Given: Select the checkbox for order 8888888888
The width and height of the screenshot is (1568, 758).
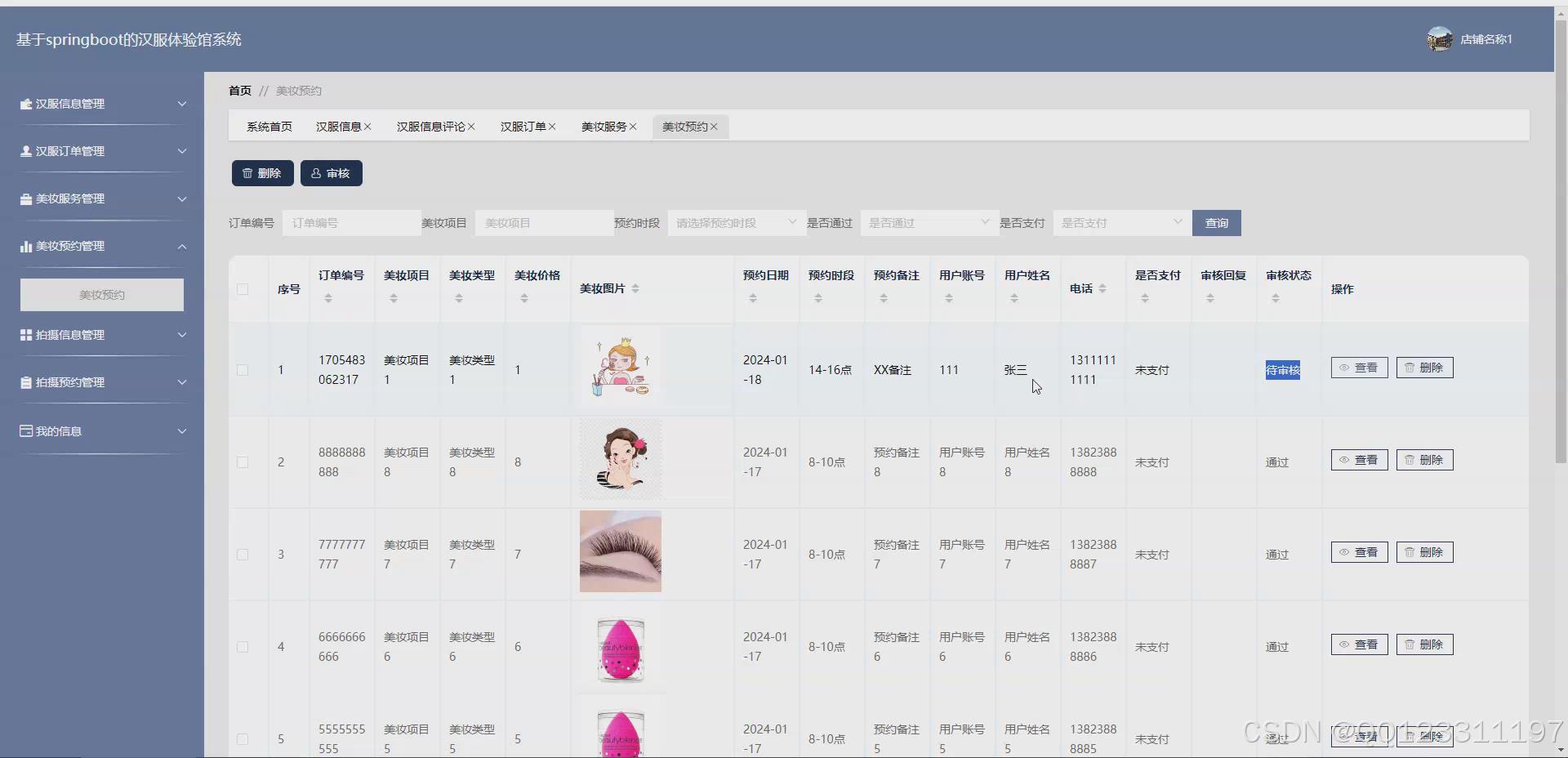Looking at the screenshot, I should (x=243, y=462).
